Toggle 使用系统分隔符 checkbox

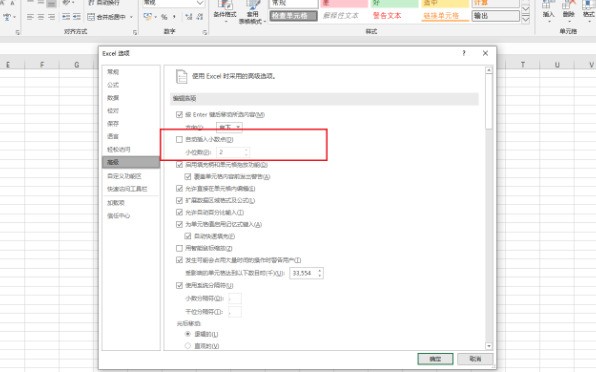(179, 285)
